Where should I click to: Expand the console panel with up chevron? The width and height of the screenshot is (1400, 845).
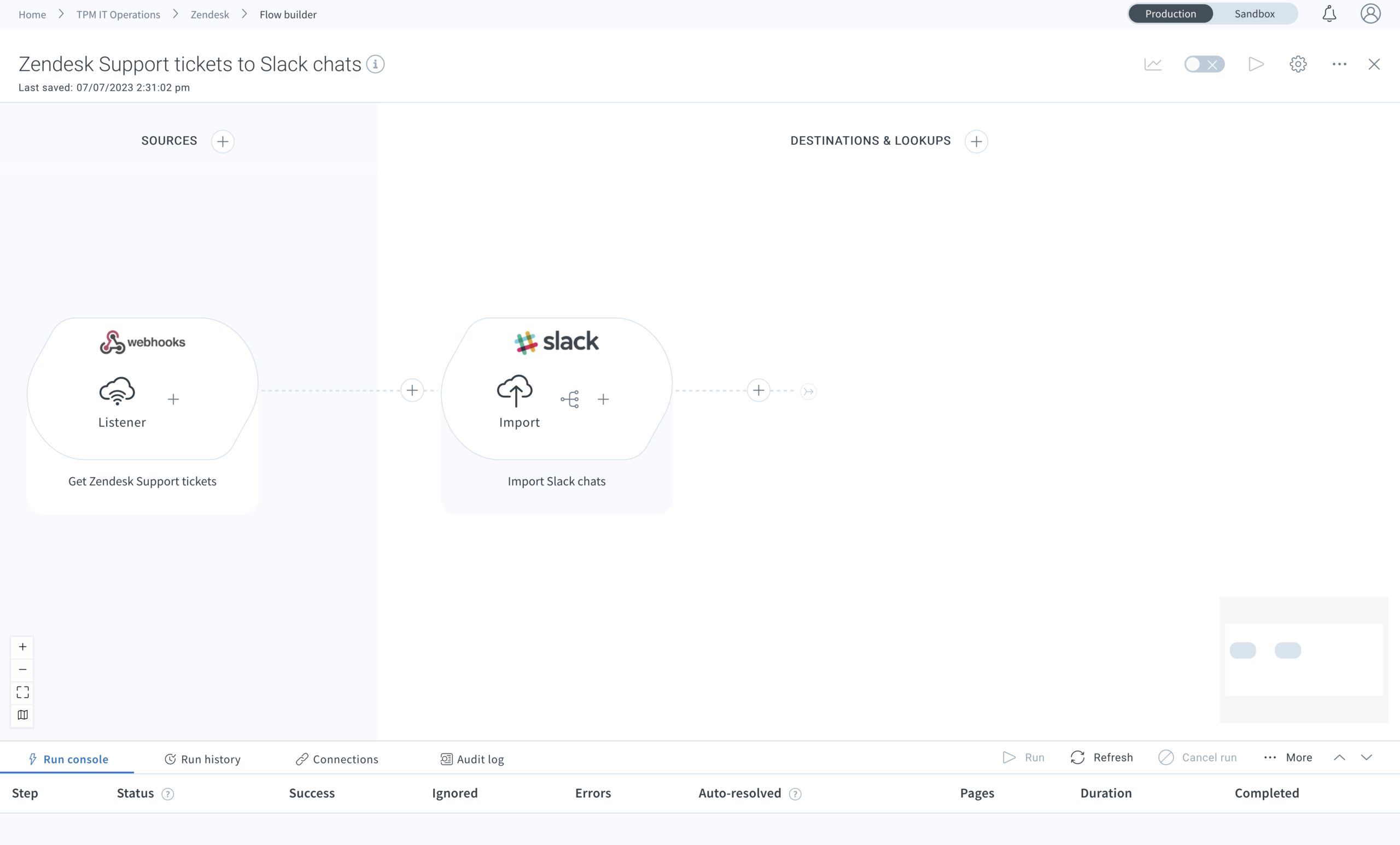(1339, 758)
